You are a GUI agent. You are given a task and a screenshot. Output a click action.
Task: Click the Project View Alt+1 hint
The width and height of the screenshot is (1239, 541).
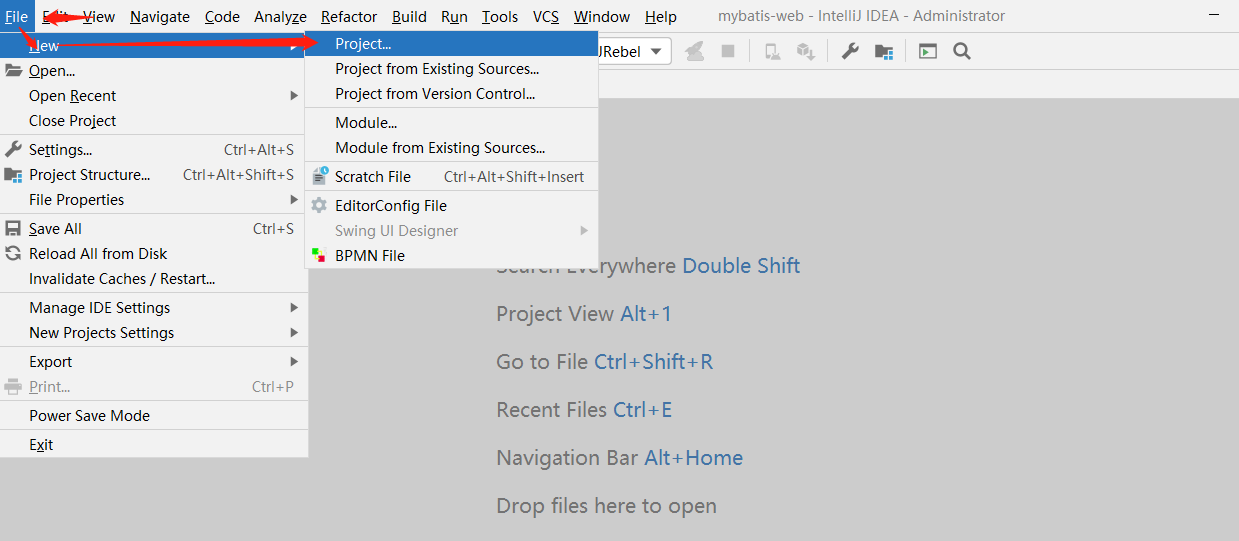coord(584,314)
